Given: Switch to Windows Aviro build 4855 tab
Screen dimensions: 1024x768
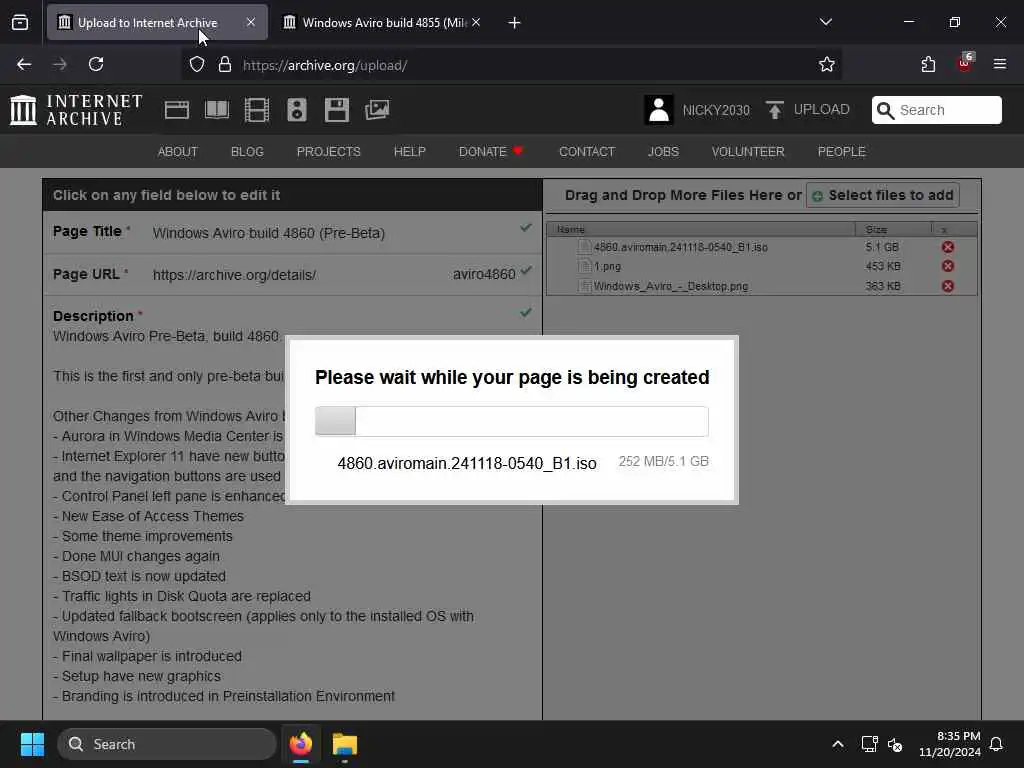Looking at the screenshot, I should pyautogui.click(x=382, y=23).
